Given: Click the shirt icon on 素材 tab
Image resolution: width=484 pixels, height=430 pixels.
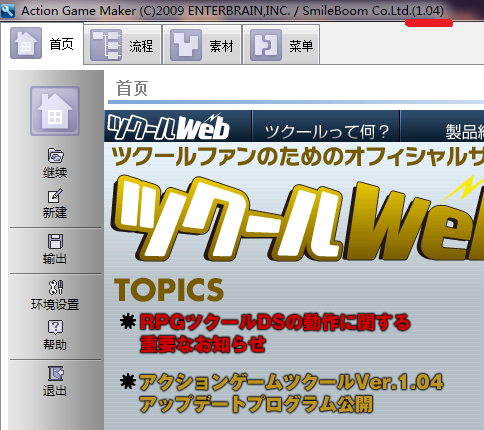Looking at the screenshot, I should [186, 45].
